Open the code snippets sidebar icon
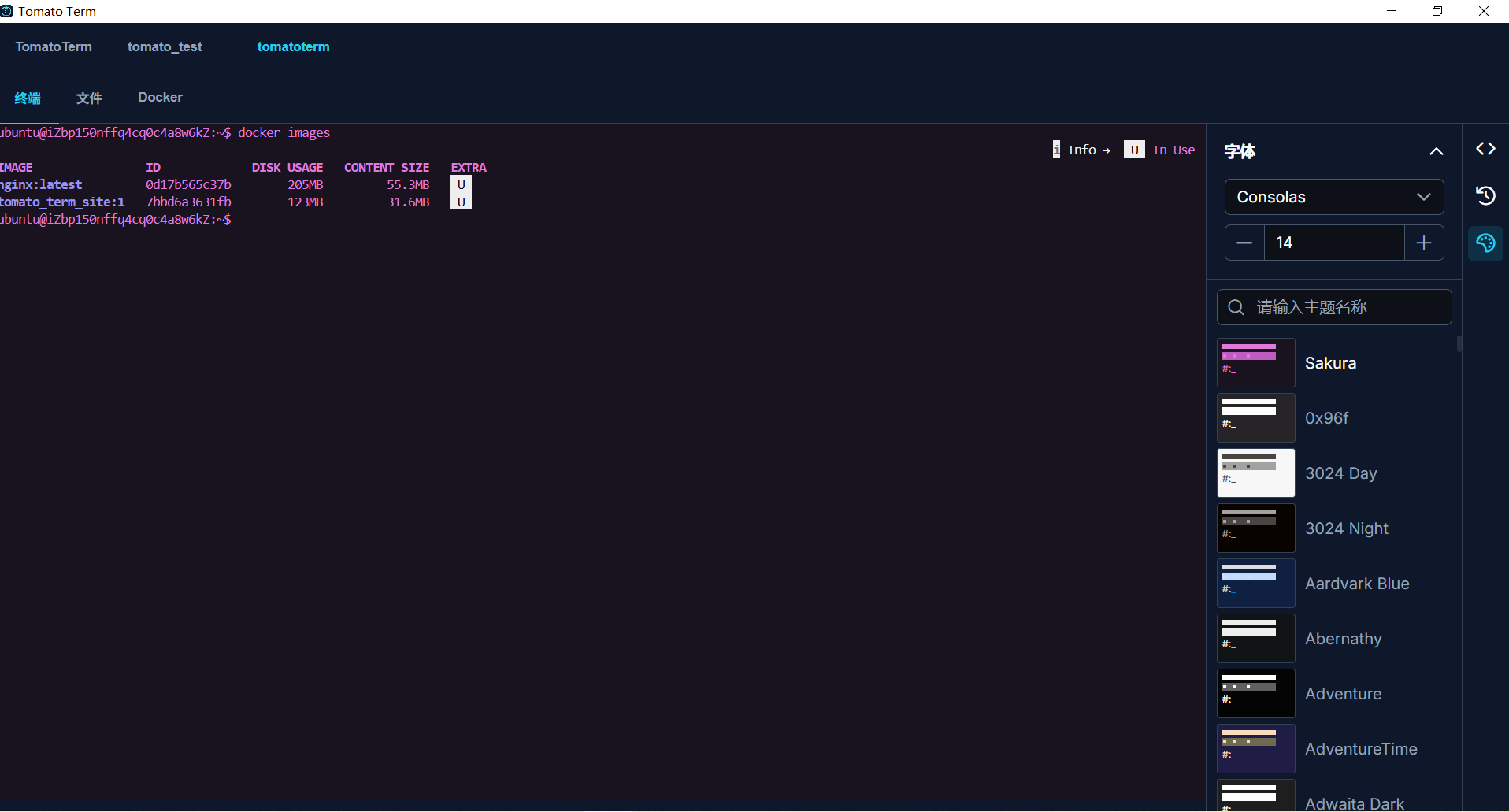1509x812 pixels. 1485,149
